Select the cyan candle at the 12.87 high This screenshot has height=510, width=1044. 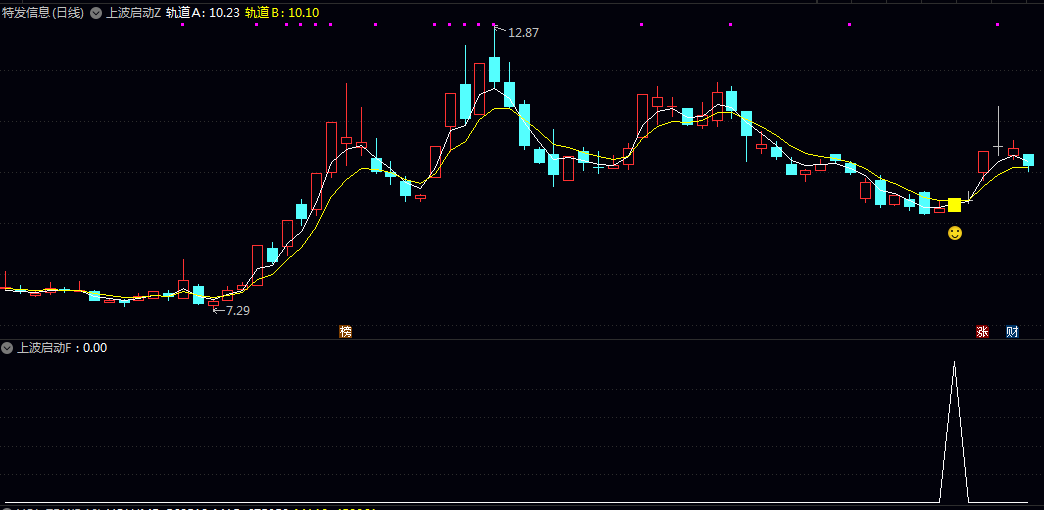[x=494, y=69]
